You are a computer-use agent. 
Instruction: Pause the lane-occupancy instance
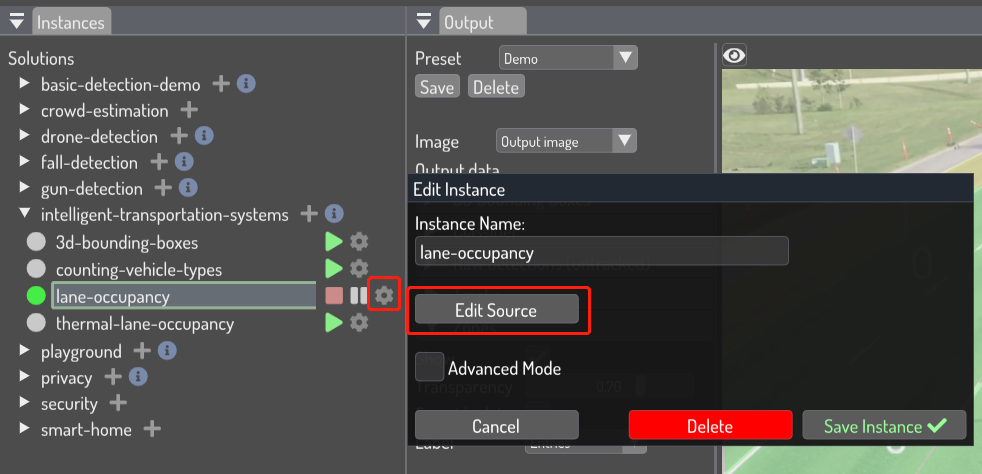pyautogui.click(x=359, y=296)
